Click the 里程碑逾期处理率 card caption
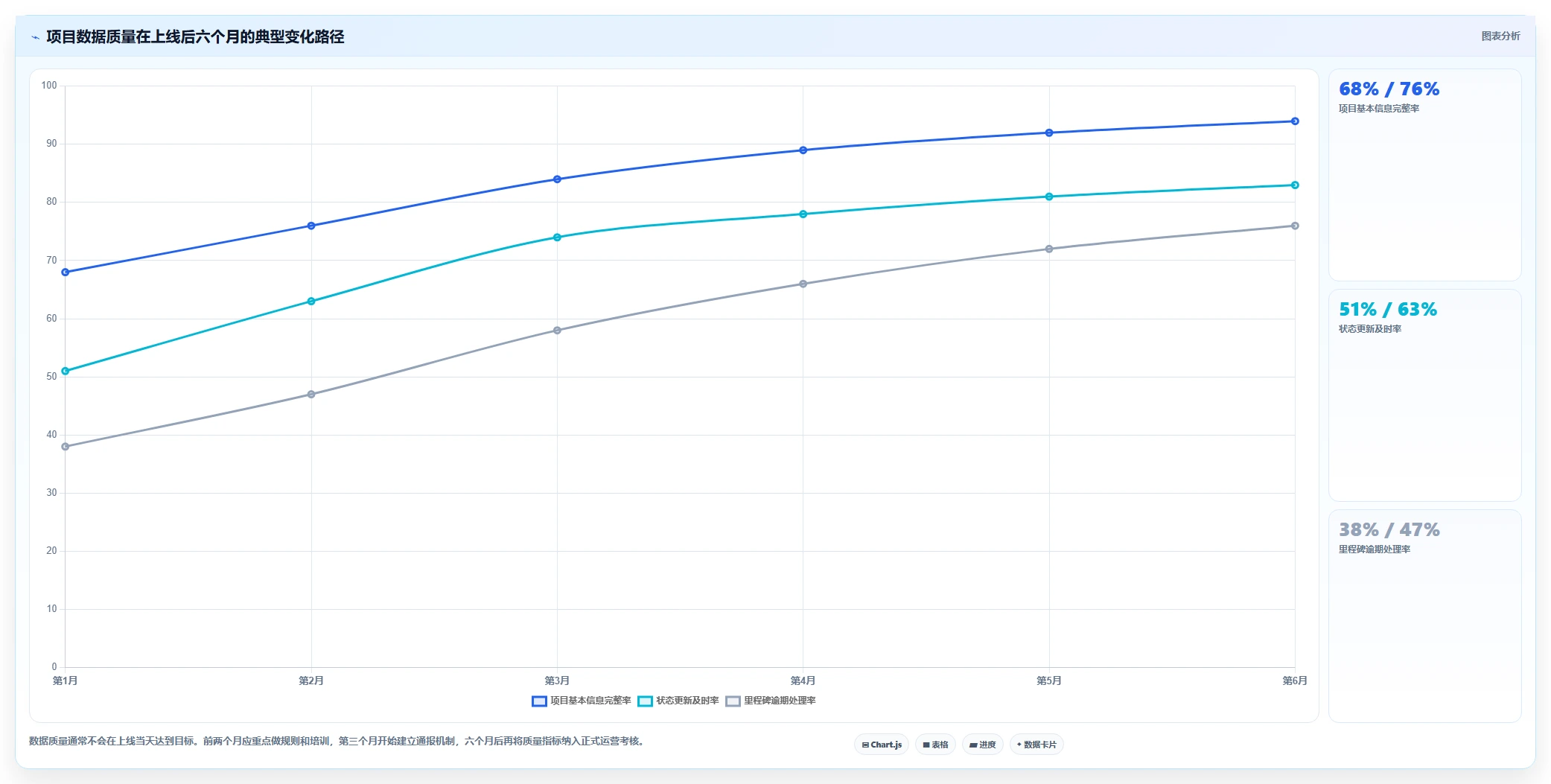Viewport: 1551px width, 784px height. [x=1375, y=549]
